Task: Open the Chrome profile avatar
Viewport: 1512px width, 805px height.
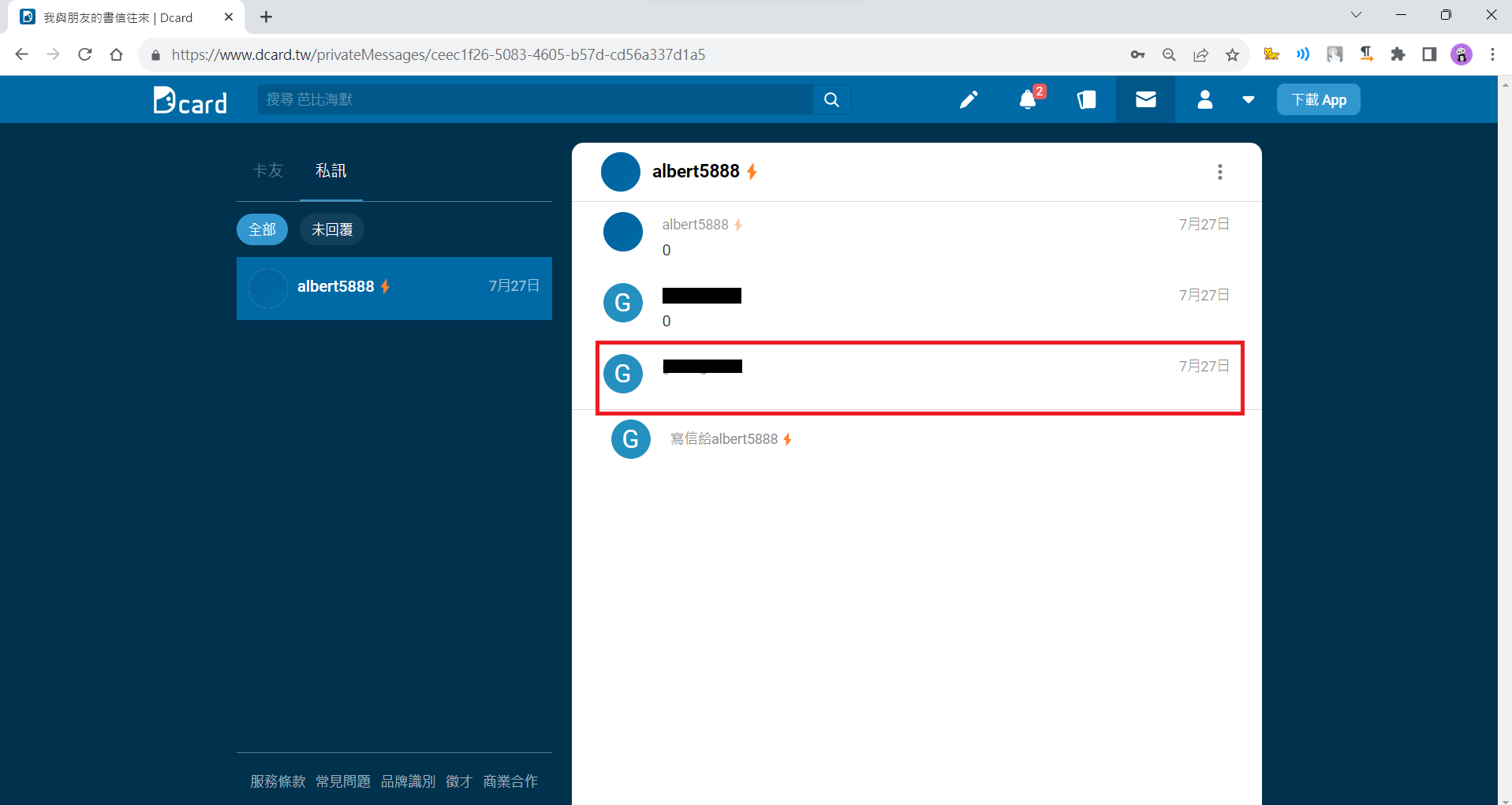Action: 1462,54
